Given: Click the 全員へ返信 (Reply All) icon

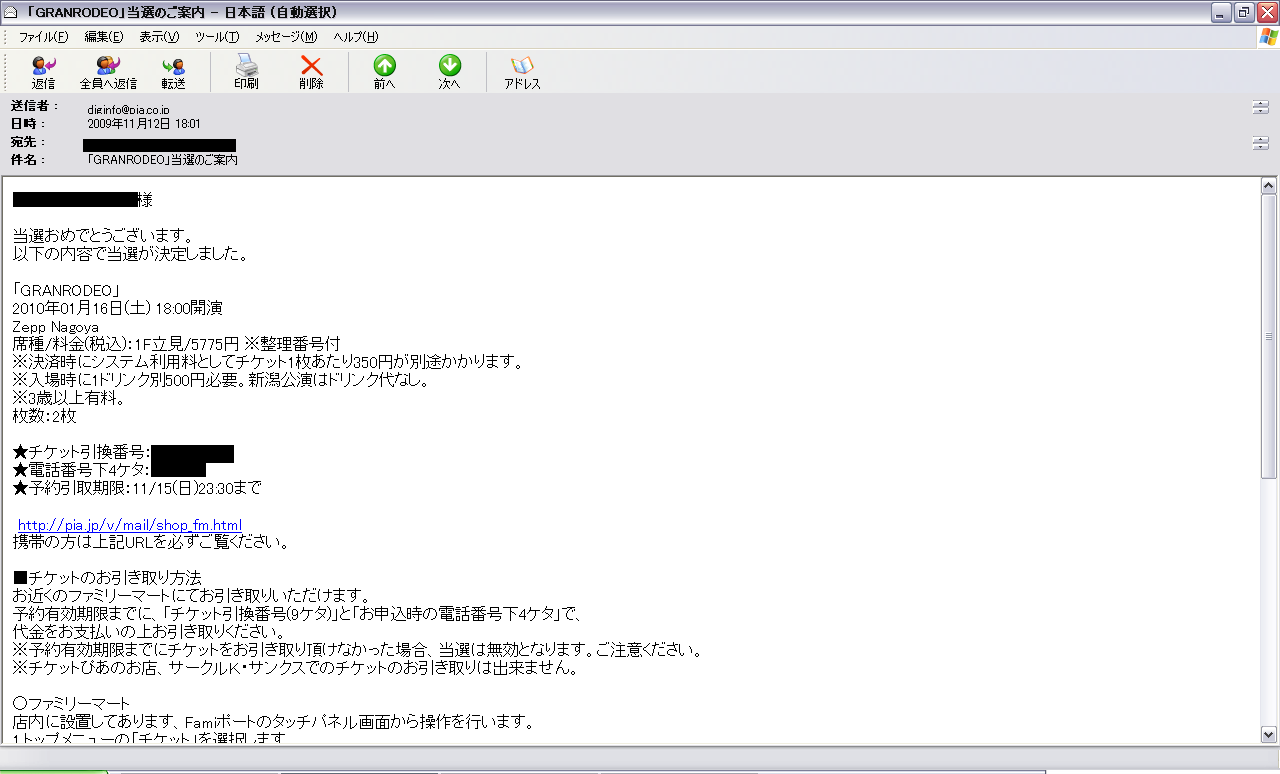Looking at the screenshot, I should click(108, 73).
